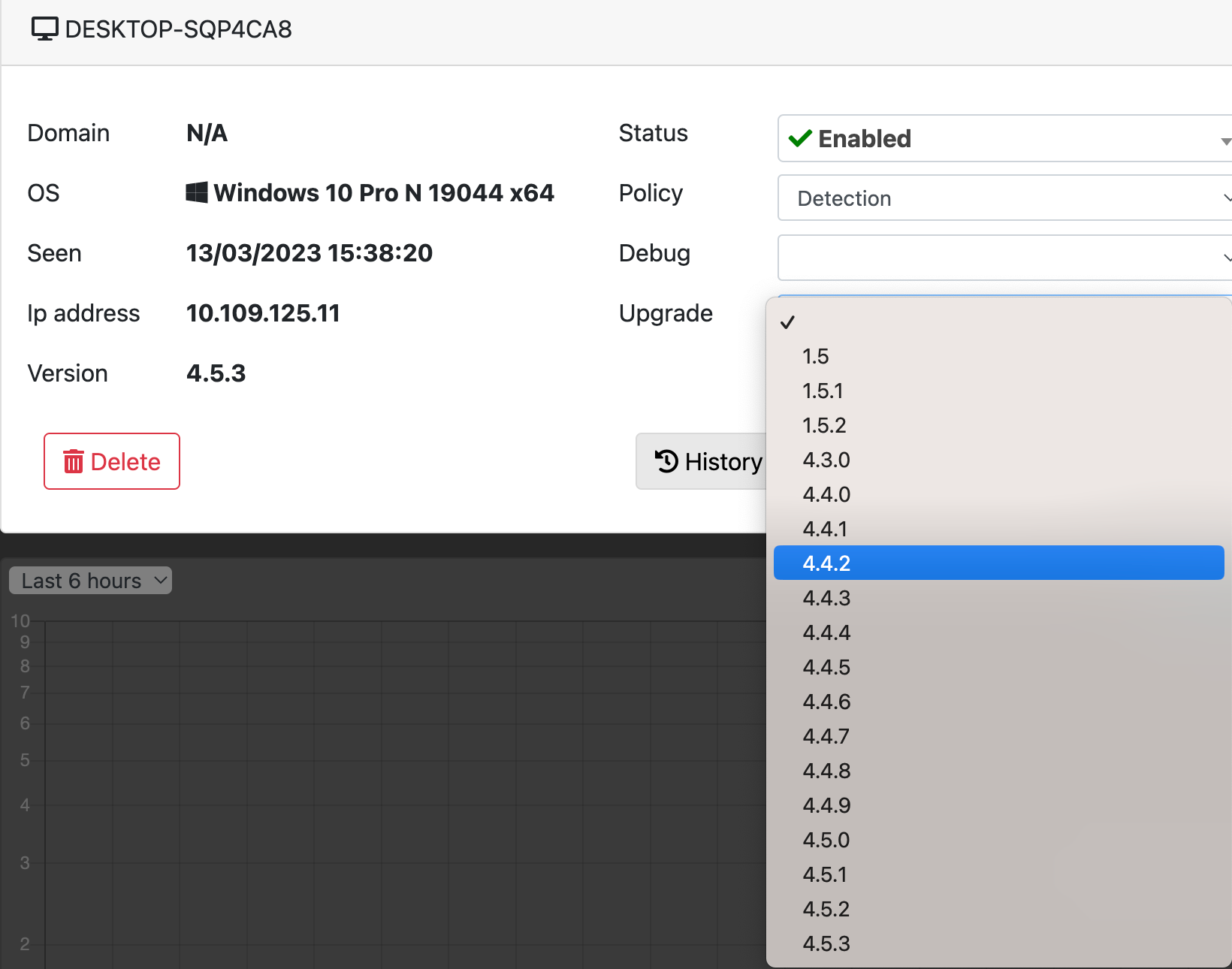The width and height of the screenshot is (1232, 969).
Task: Open the History button
Action: click(x=702, y=461)
